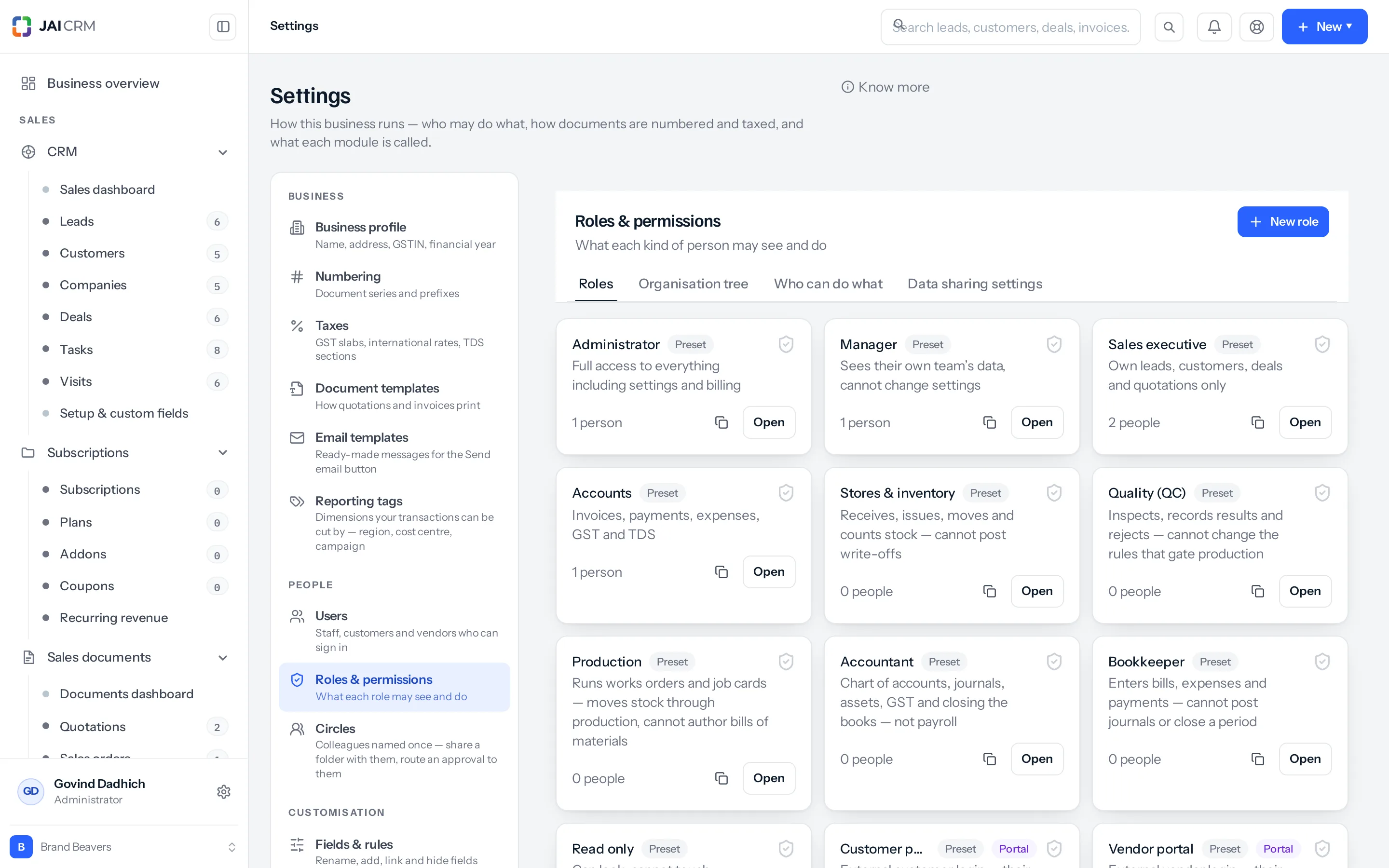Duplicate the Quality (QC) role
Screen dimensions: 1389x868
(1257, 591)
